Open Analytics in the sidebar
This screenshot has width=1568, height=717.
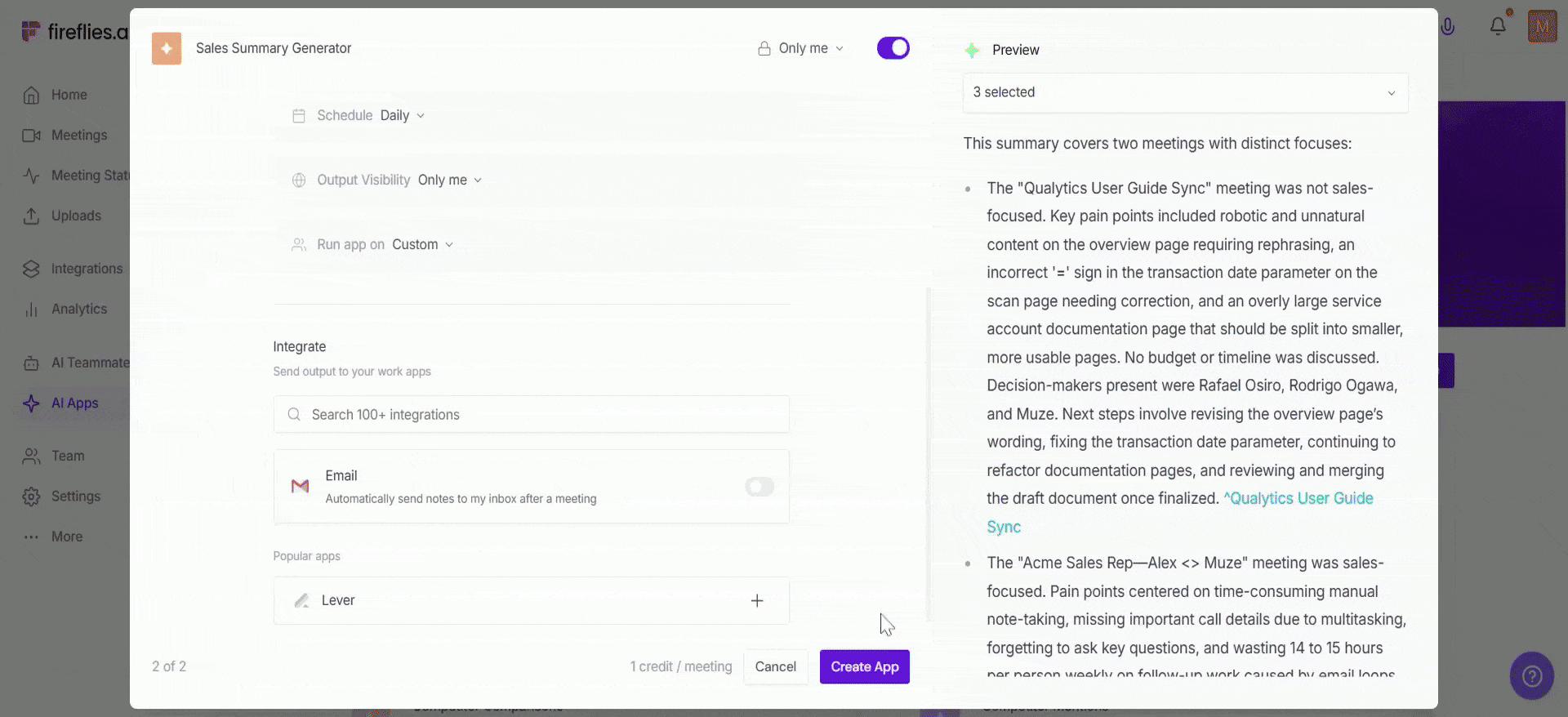pos(79,309)
